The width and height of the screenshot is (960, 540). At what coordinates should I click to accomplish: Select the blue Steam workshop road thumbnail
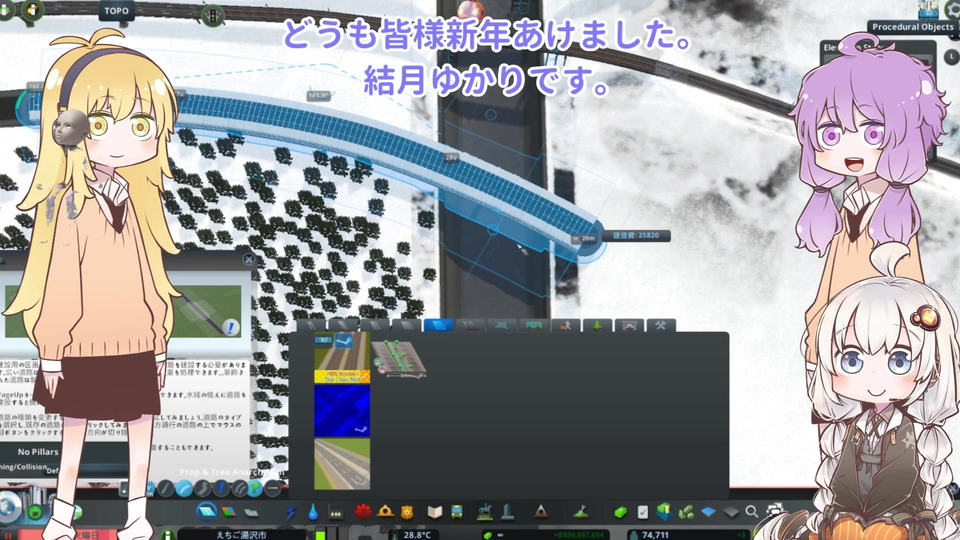[342, 411]
